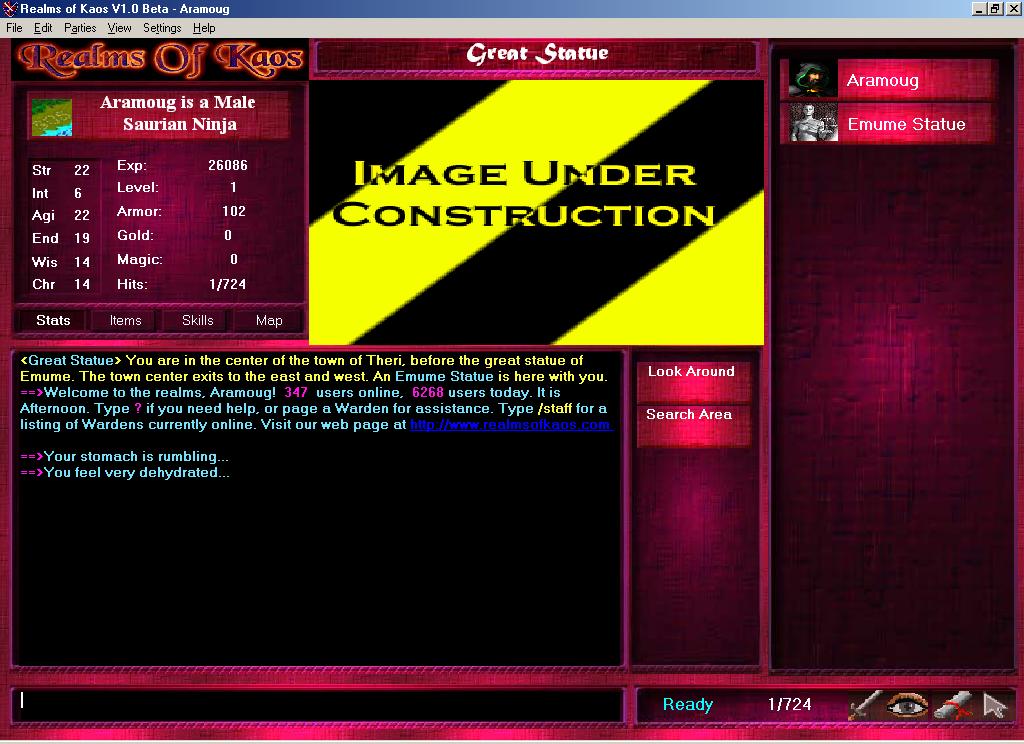
Task: Click the gray arrow pointer icon
Action: [995, 706]
